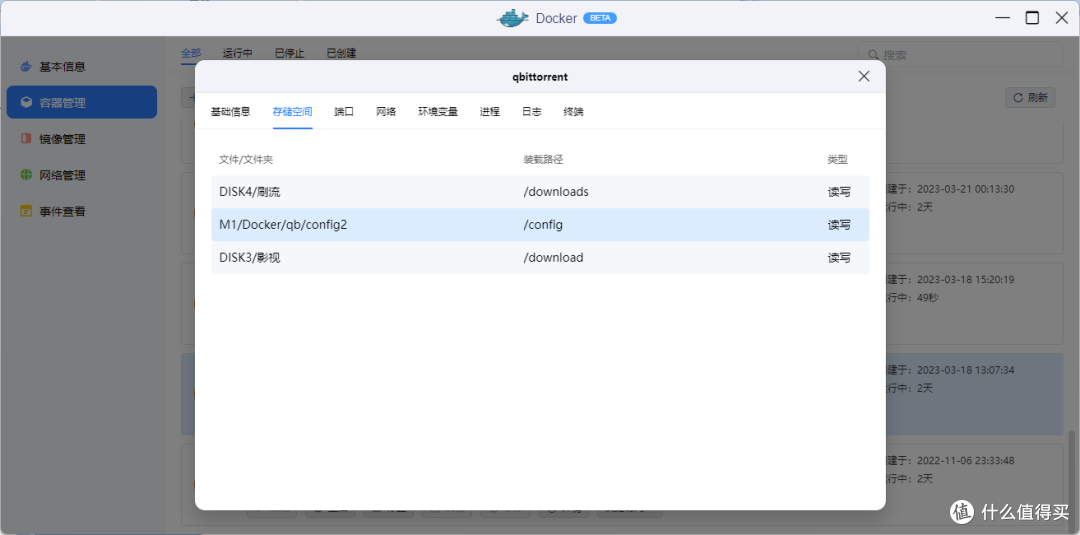
Task: Open 容器管理 in the sidebar
Action: pyautogui.click(x=82, y=103)
